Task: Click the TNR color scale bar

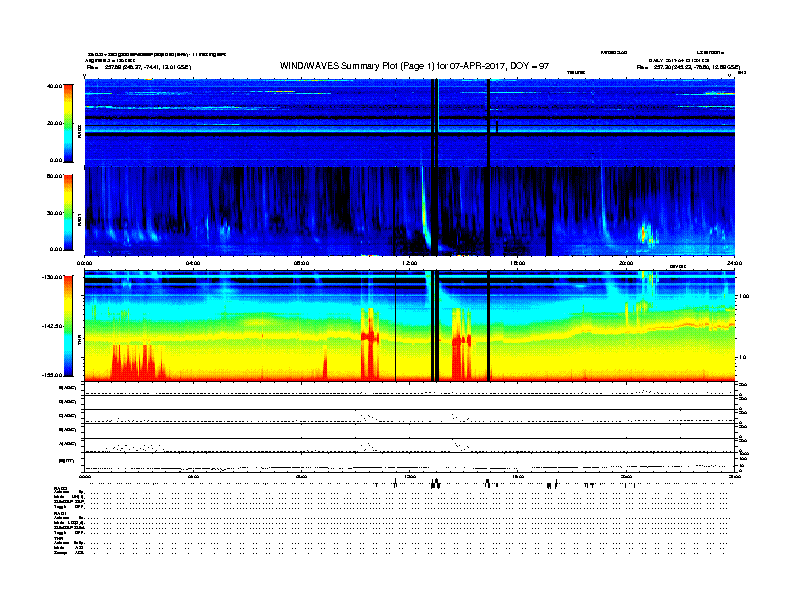Action: point(68,326)
